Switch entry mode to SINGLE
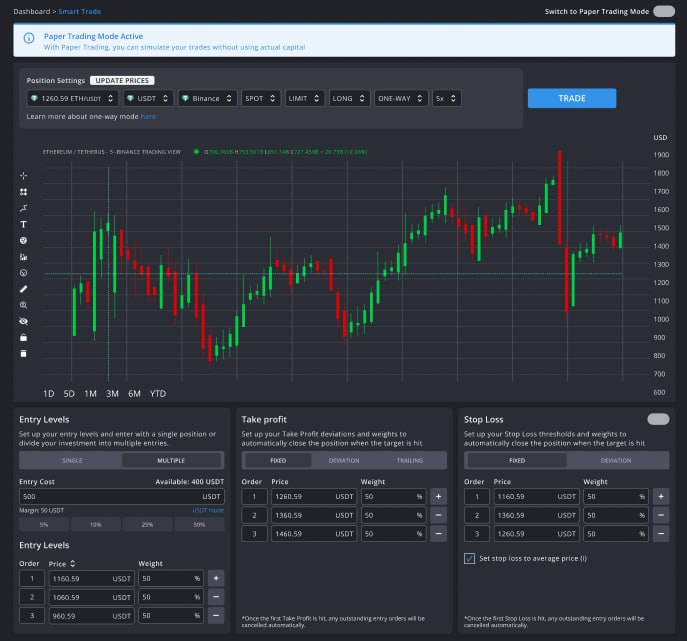This screenshot has width=687, height=641. tap(72, 460)
